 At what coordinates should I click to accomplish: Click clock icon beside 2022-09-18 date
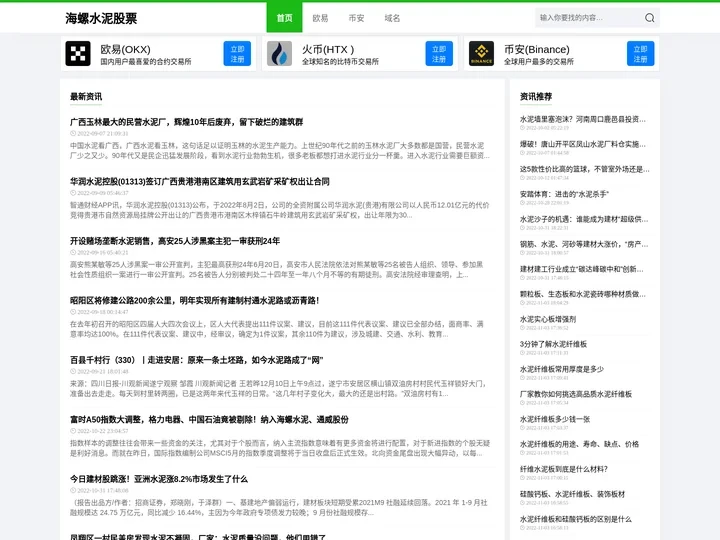(x=73, y=312)
